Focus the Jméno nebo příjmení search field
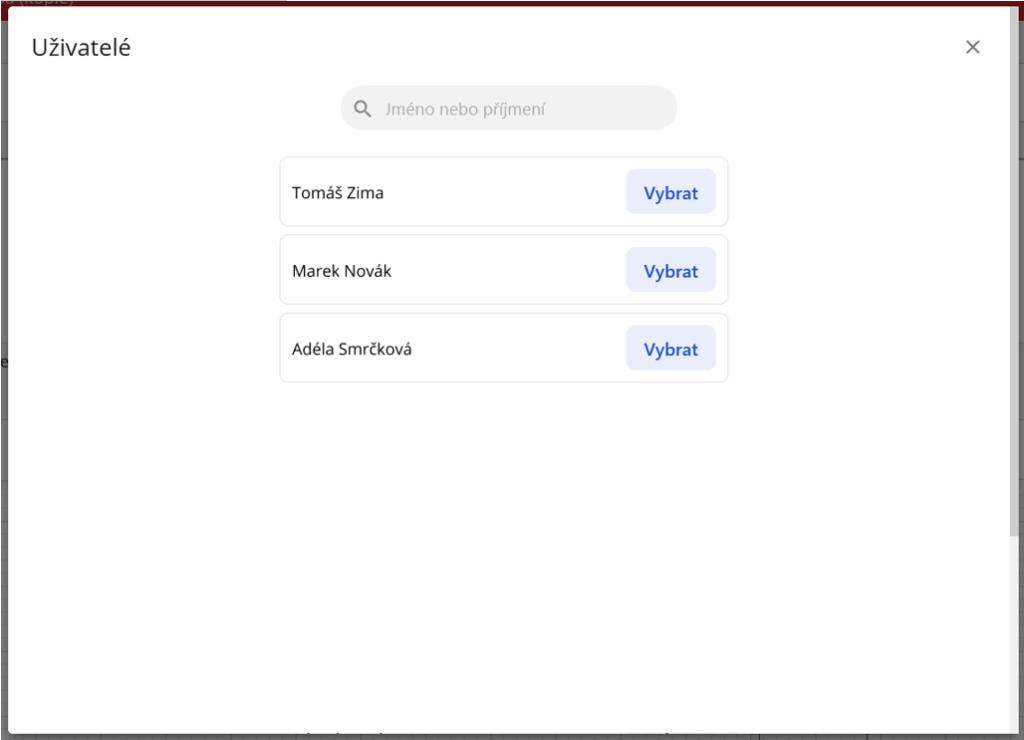The width and height of the screenshot is (1024, 740). click(520, 109)
